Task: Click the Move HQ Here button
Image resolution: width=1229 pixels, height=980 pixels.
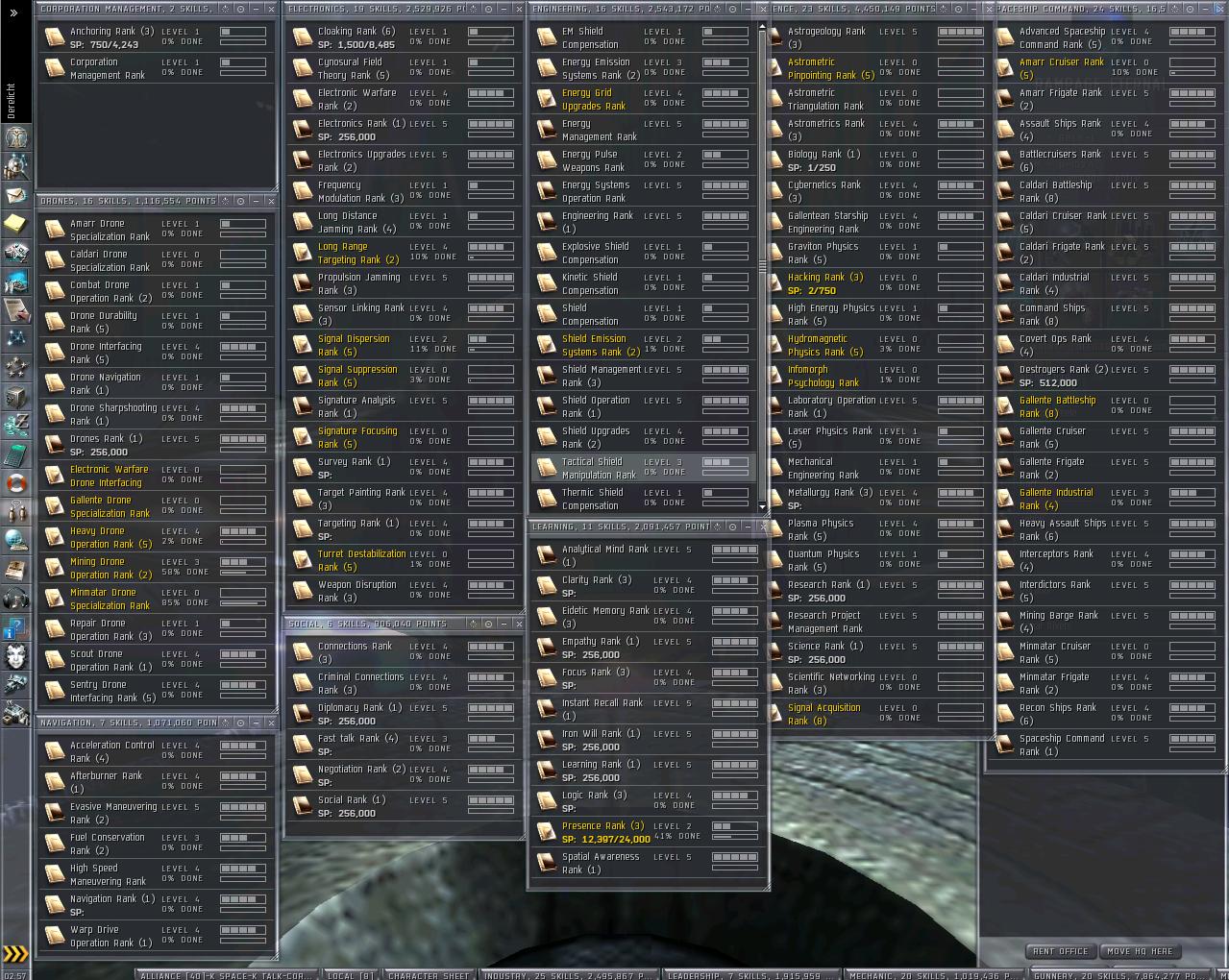Action: (1140, 951)
